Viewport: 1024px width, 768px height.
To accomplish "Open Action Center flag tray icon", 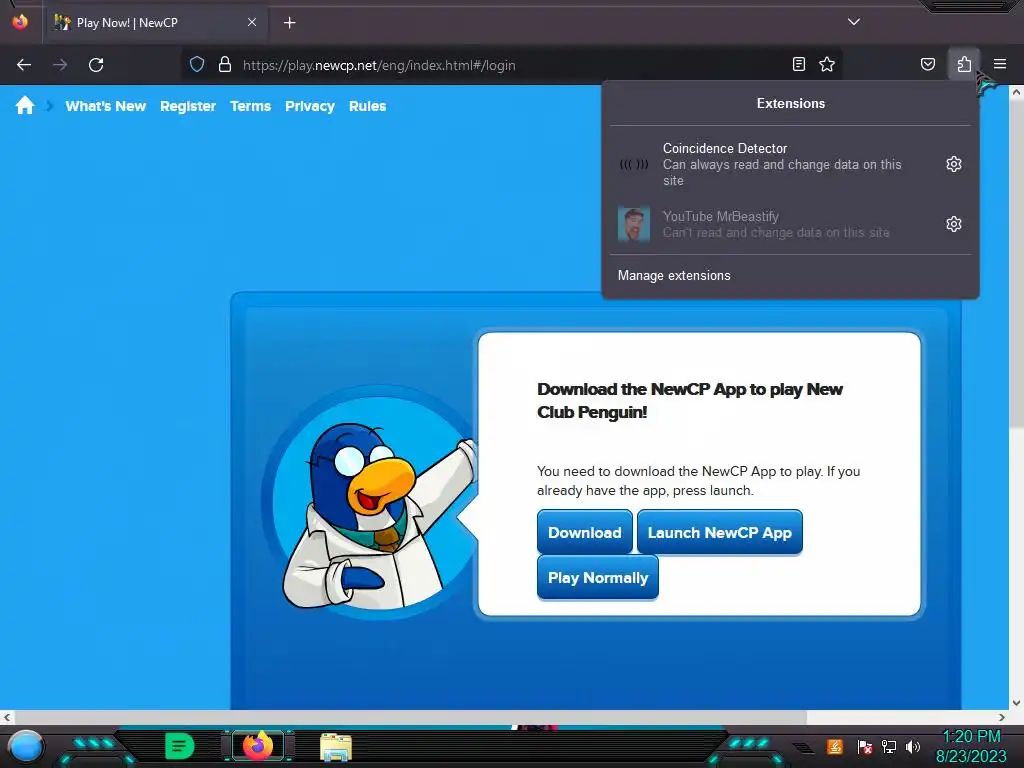I will pos(864,746).
